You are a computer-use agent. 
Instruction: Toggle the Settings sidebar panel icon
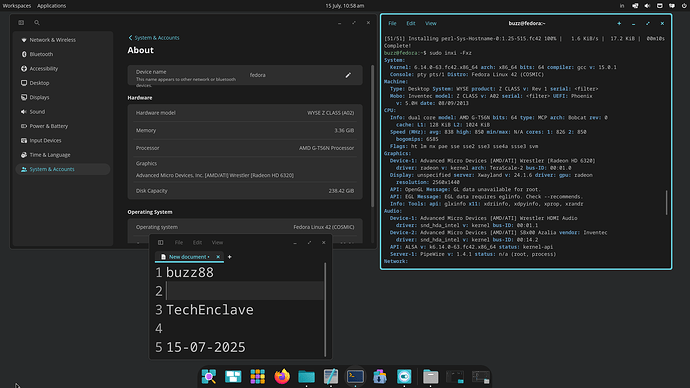point(21,22)
